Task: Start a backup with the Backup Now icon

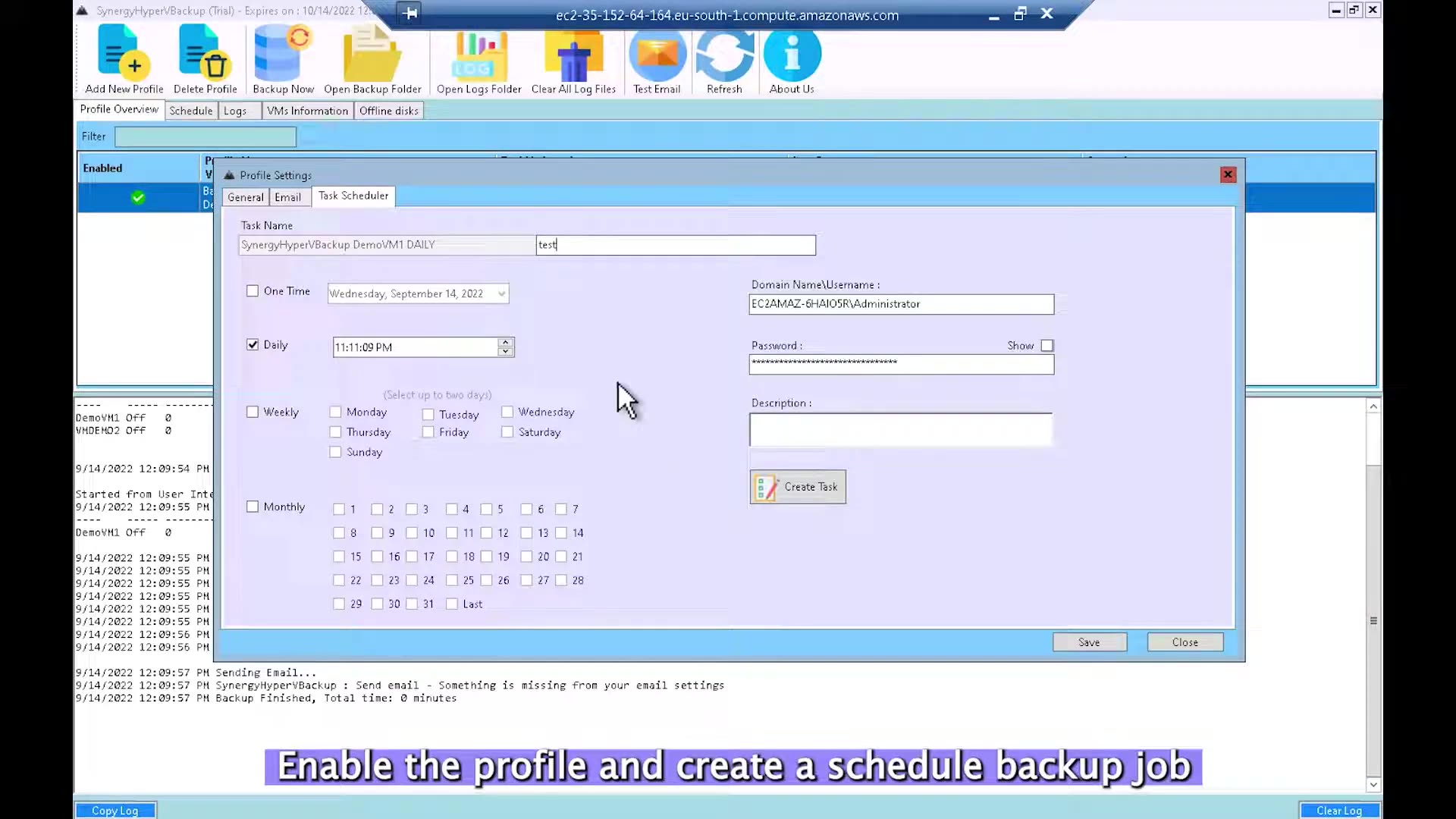Action: (282, 53)
